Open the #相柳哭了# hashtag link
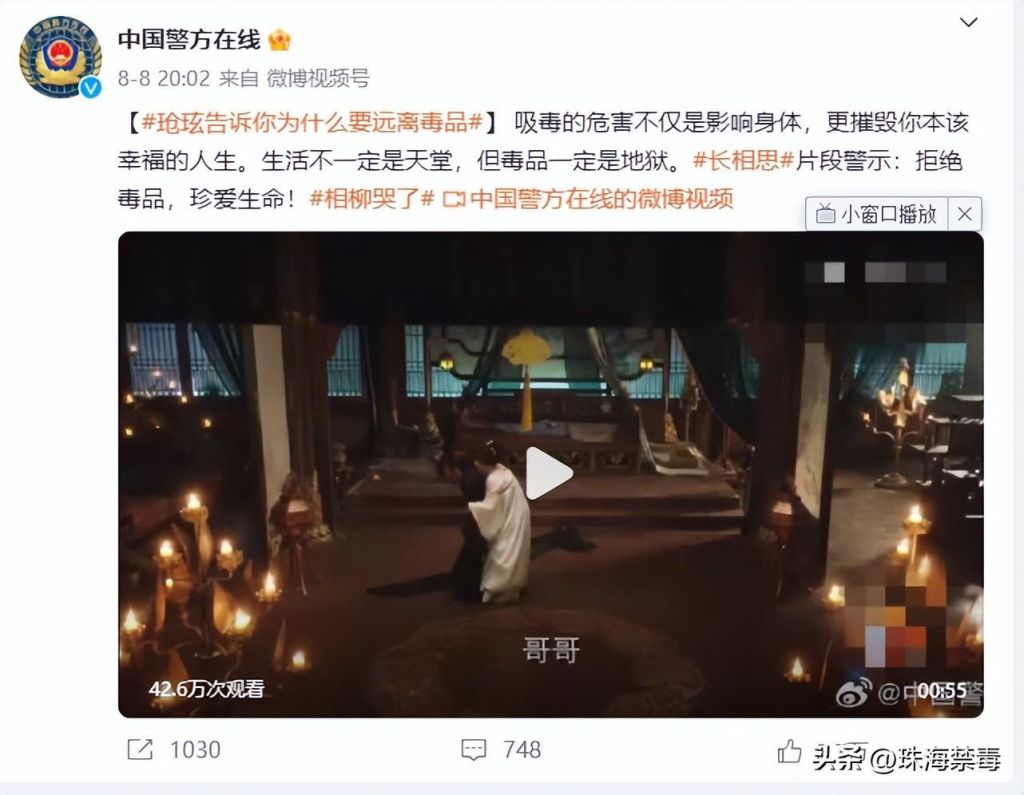The width and height of the screenshot is (1024, 795). pyautogui.click(x=372, y=199)
